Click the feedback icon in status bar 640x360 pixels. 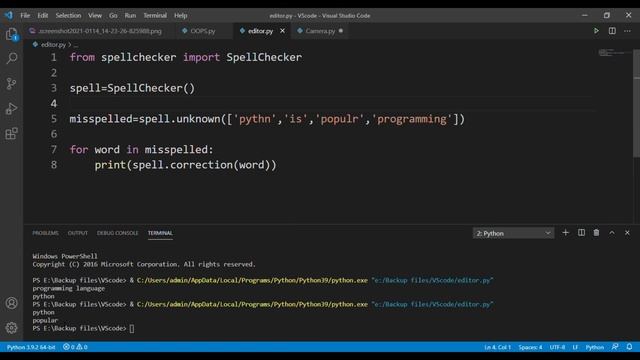click(x=615, y=347)
